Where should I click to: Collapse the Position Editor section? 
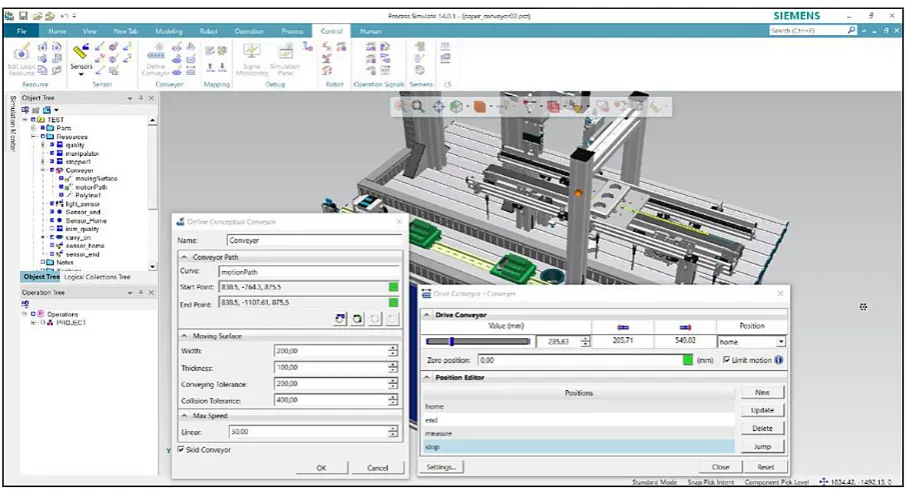427,378
